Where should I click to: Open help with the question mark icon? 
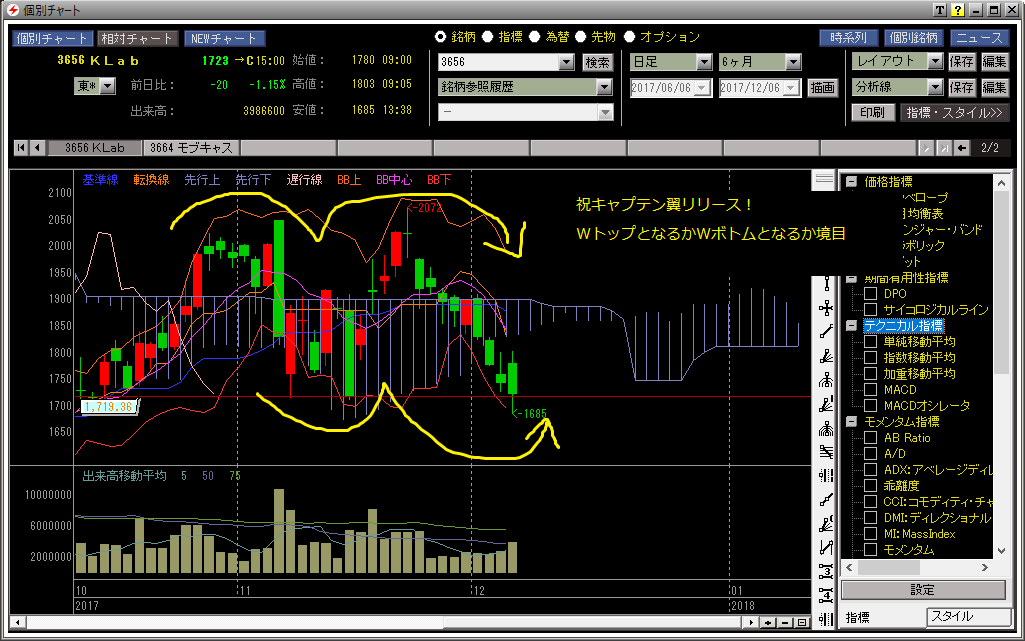pos(958,10)
